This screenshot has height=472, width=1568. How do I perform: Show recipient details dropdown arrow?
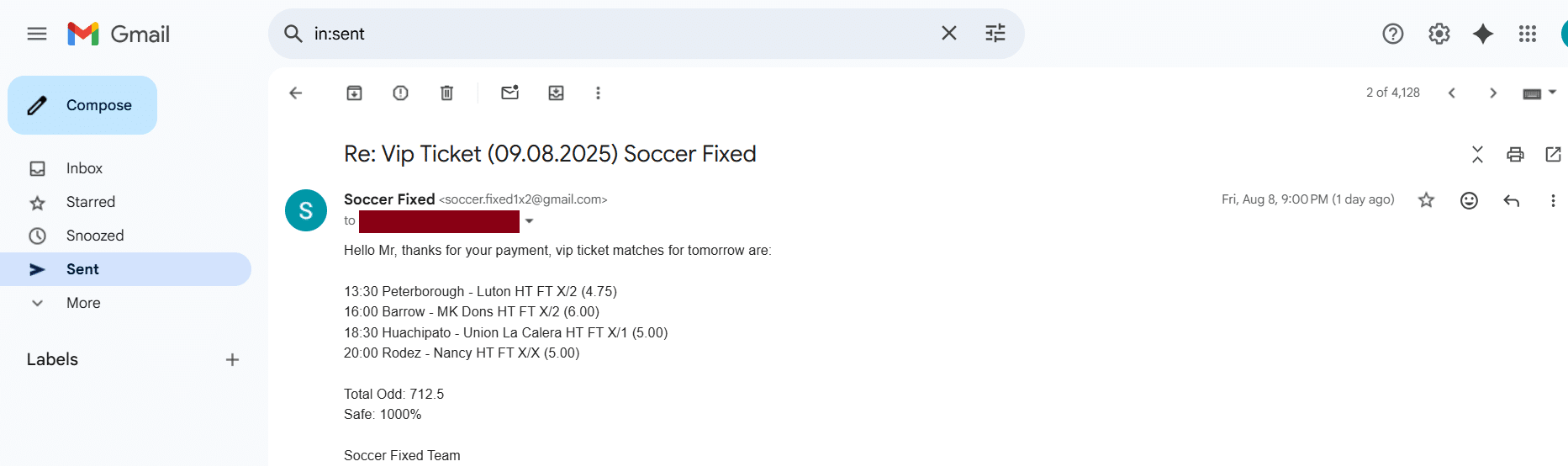(529, 221)
